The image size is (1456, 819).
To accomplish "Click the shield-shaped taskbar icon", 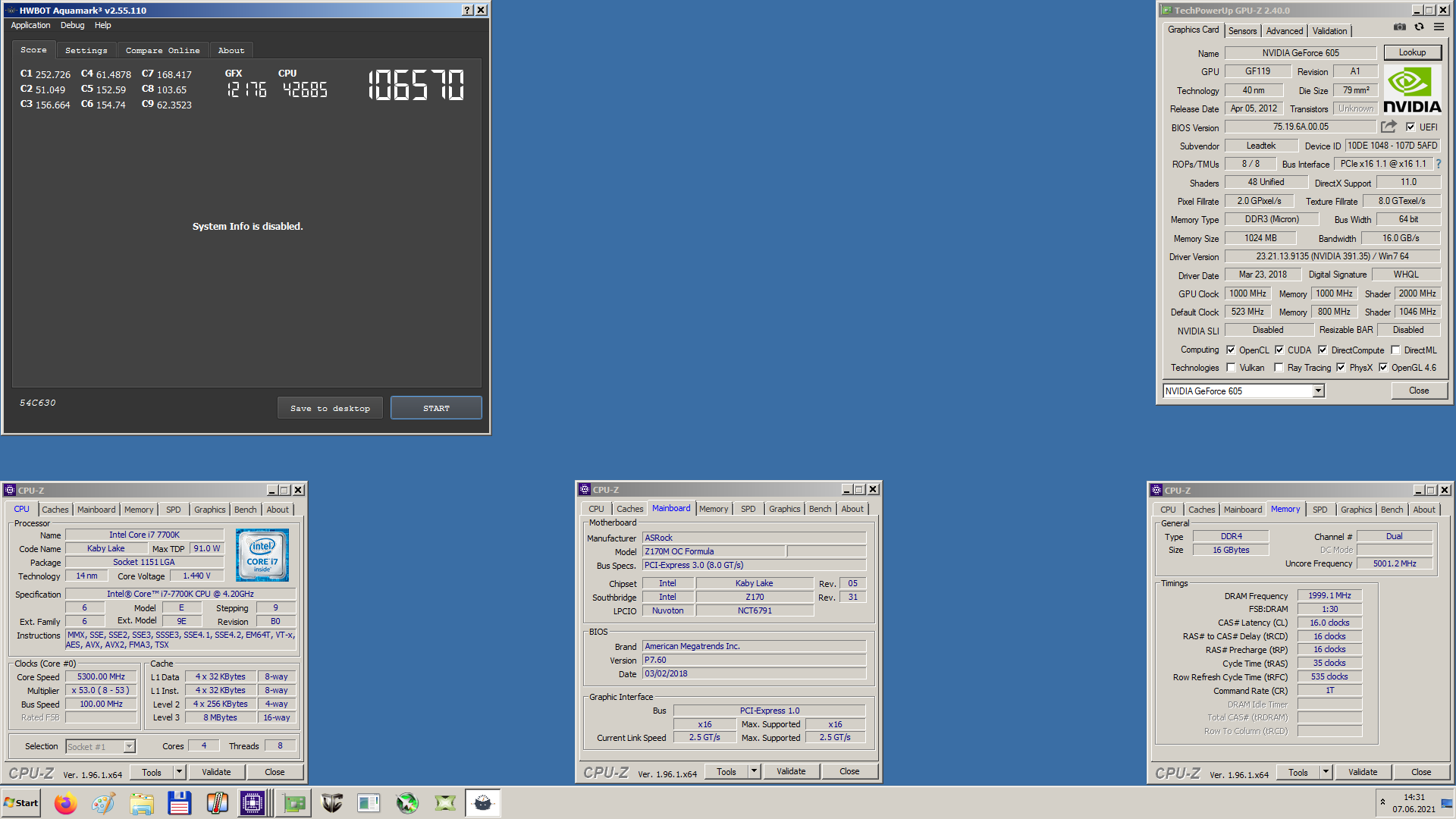I will click(332, 803).
